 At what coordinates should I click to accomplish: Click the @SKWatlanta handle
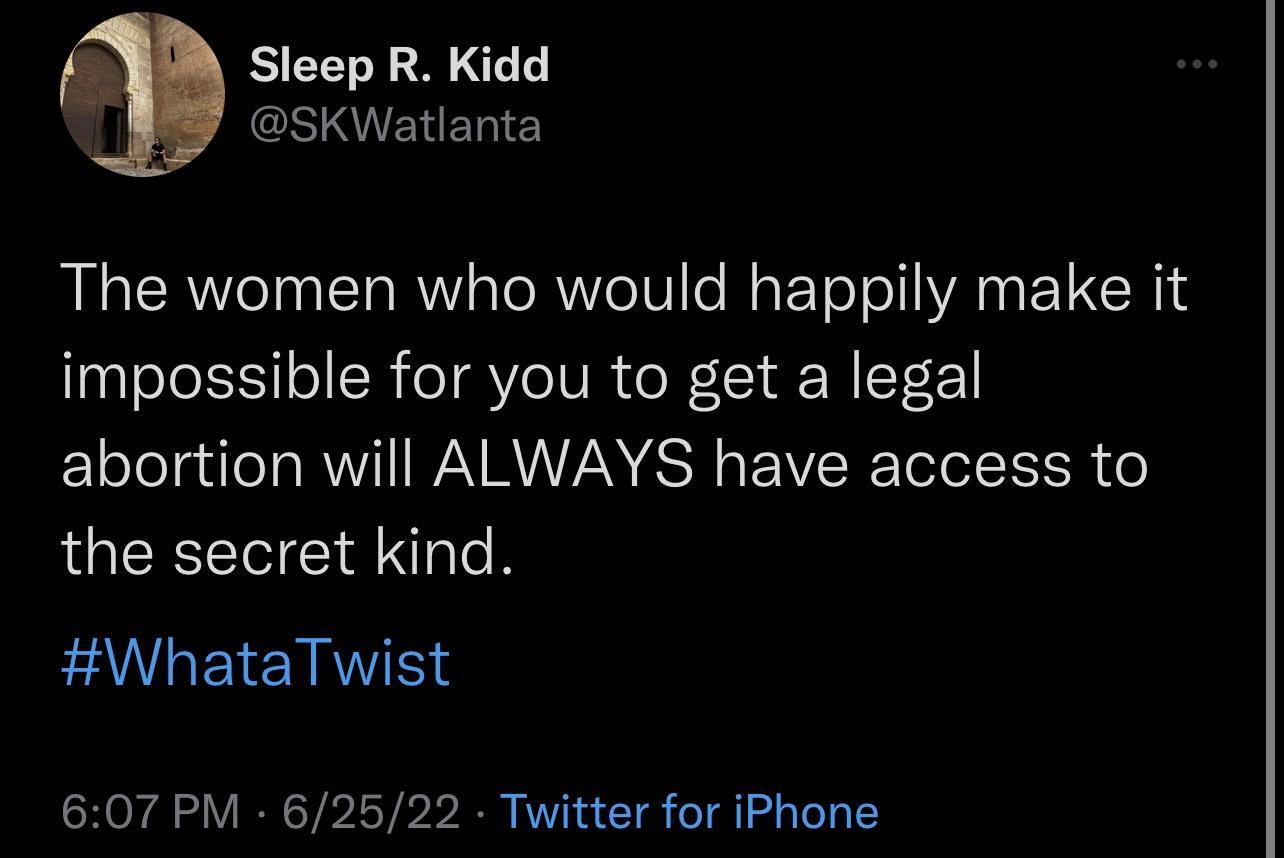(x=397, y=125)
